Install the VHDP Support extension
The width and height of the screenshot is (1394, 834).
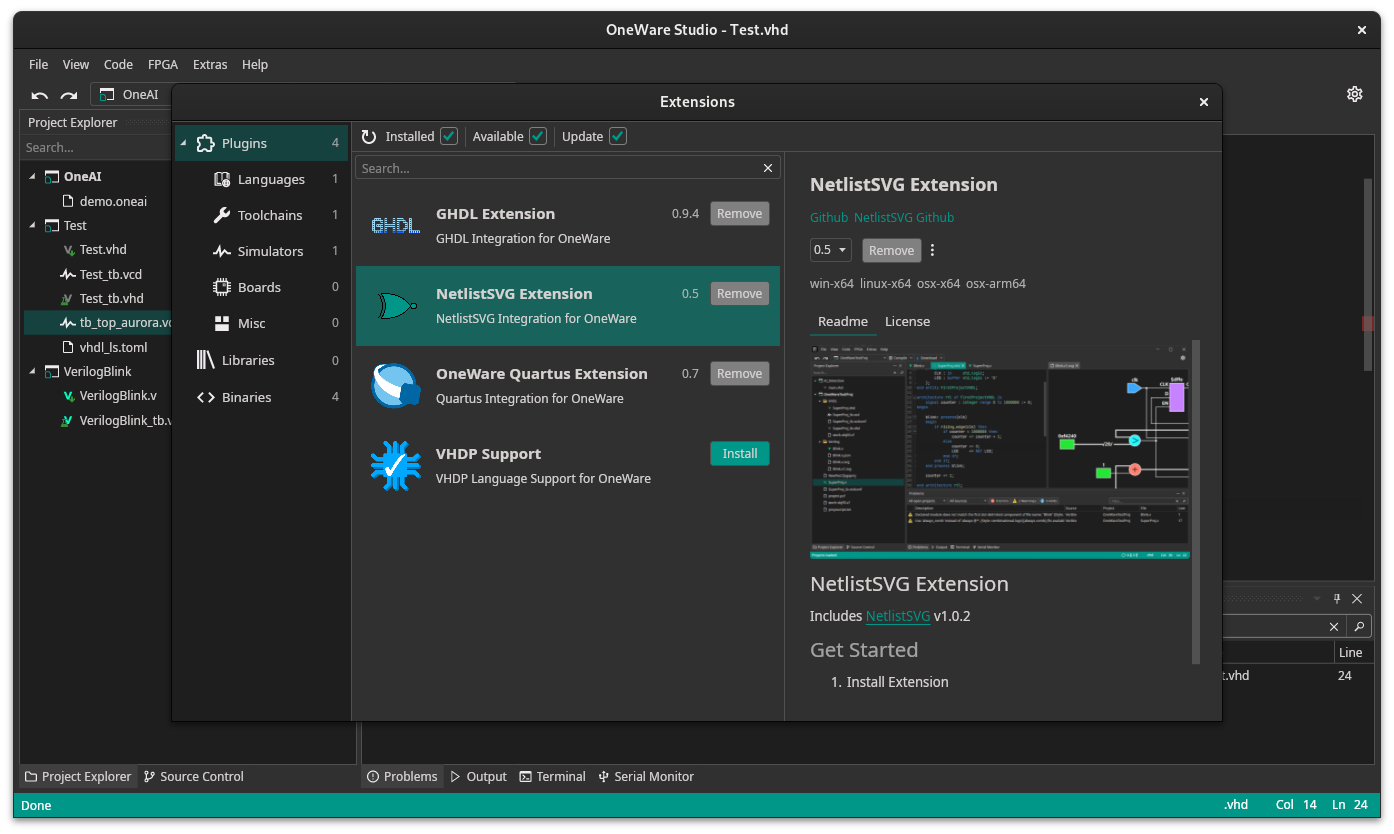(x=739, y=453)
